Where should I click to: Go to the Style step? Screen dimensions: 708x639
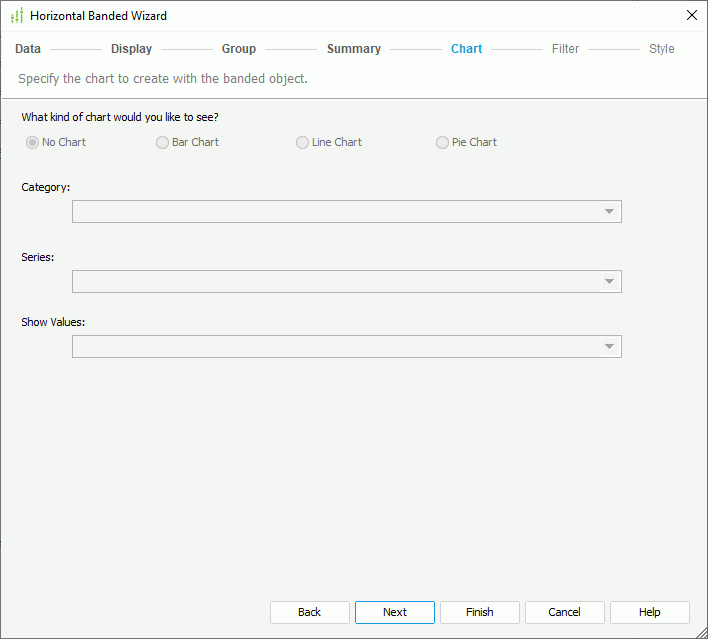(x=661, y=49)
